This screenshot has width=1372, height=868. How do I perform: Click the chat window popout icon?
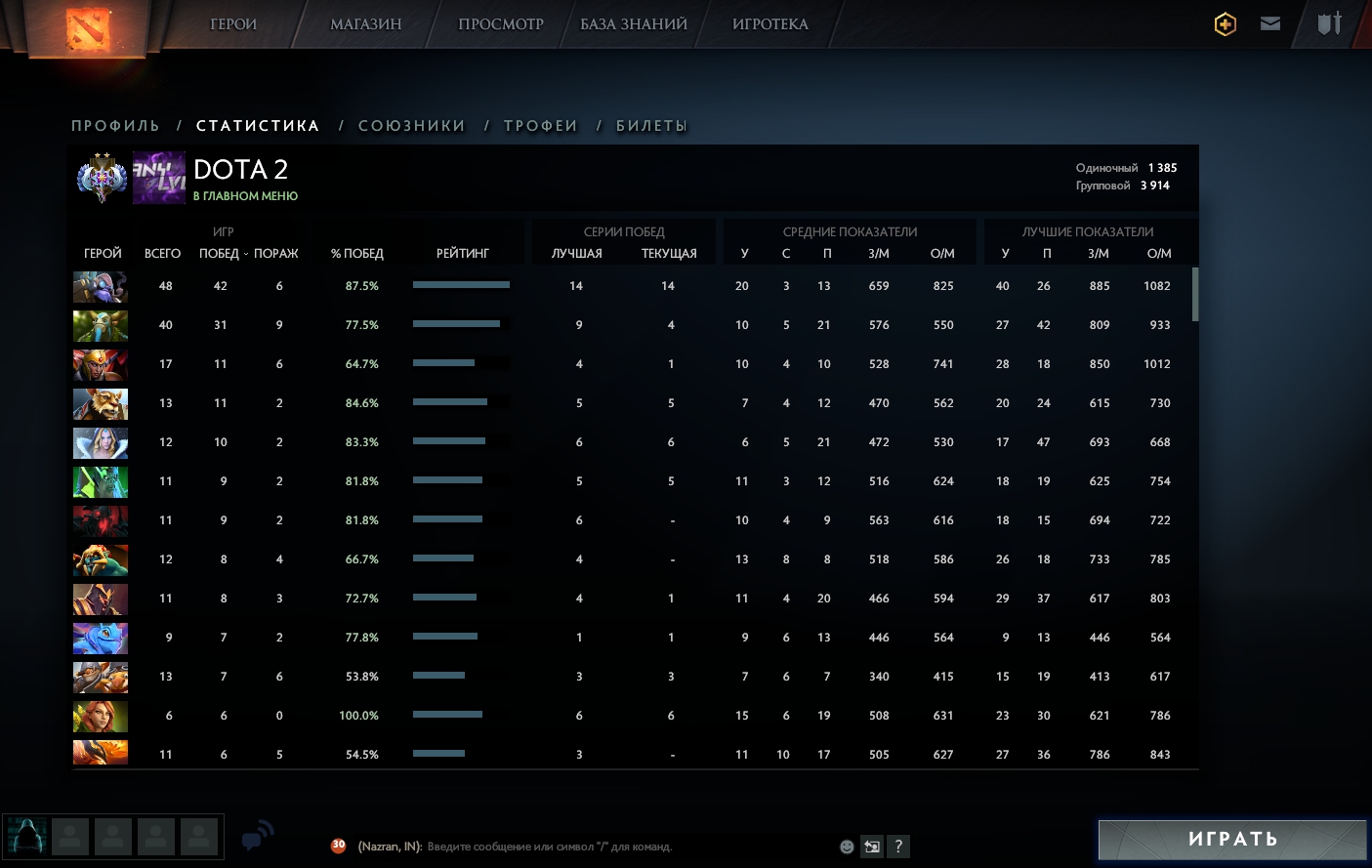click(872, 847)
